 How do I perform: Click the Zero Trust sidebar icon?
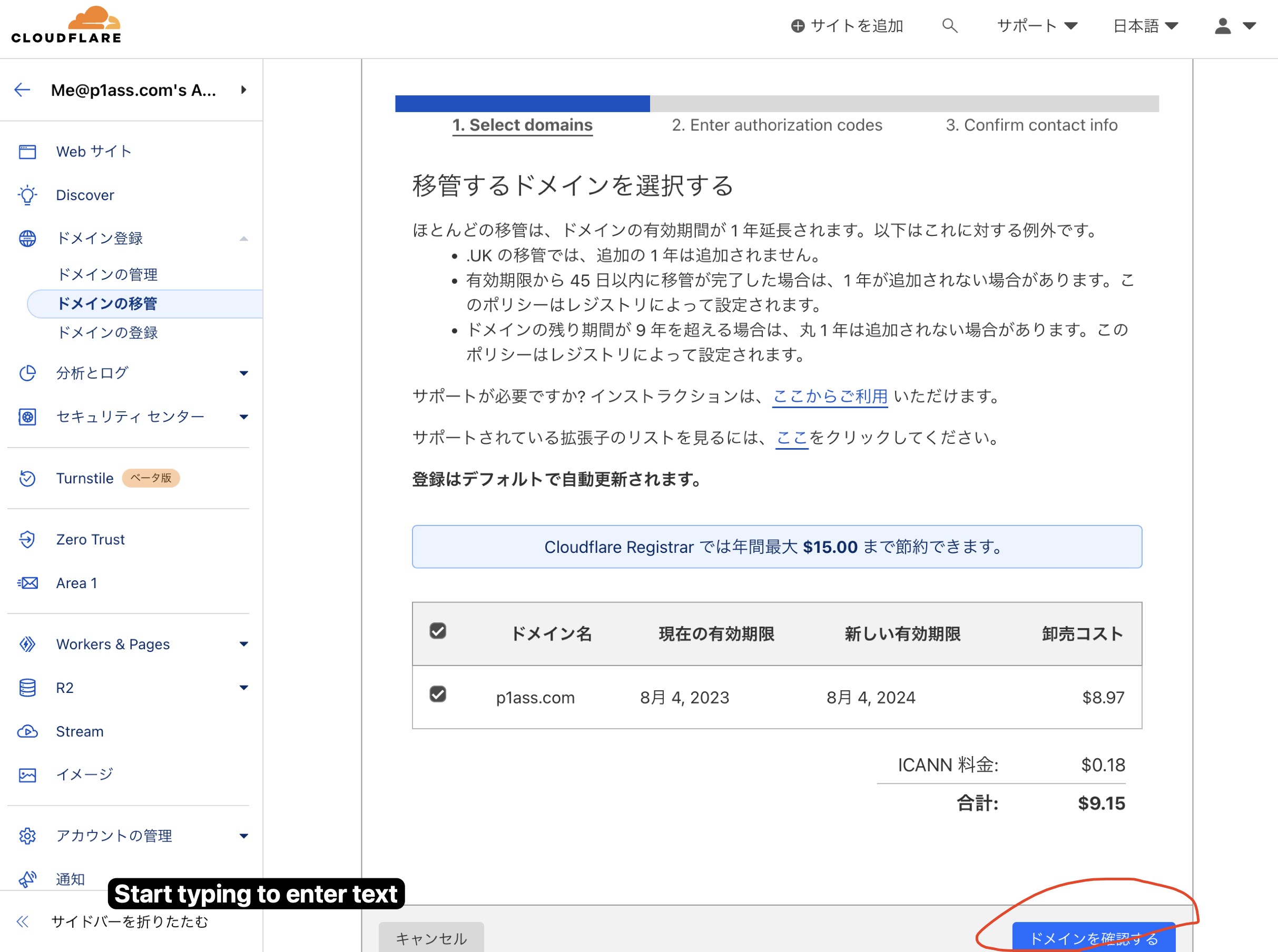(x=27, y=539)
